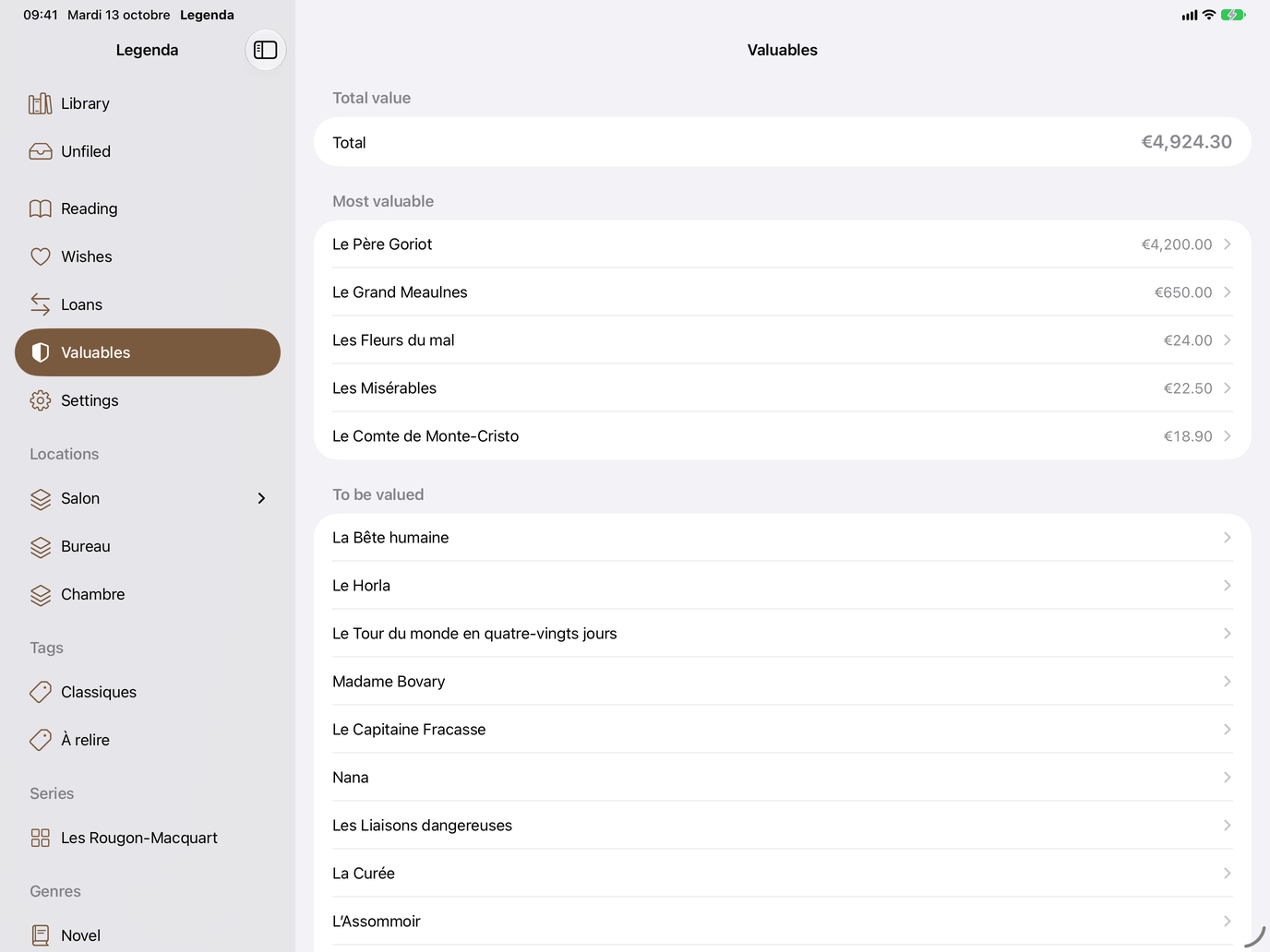Click the Novel genre book icon
The width and height of the screenshot is (1270, 952).
[41, 935]
